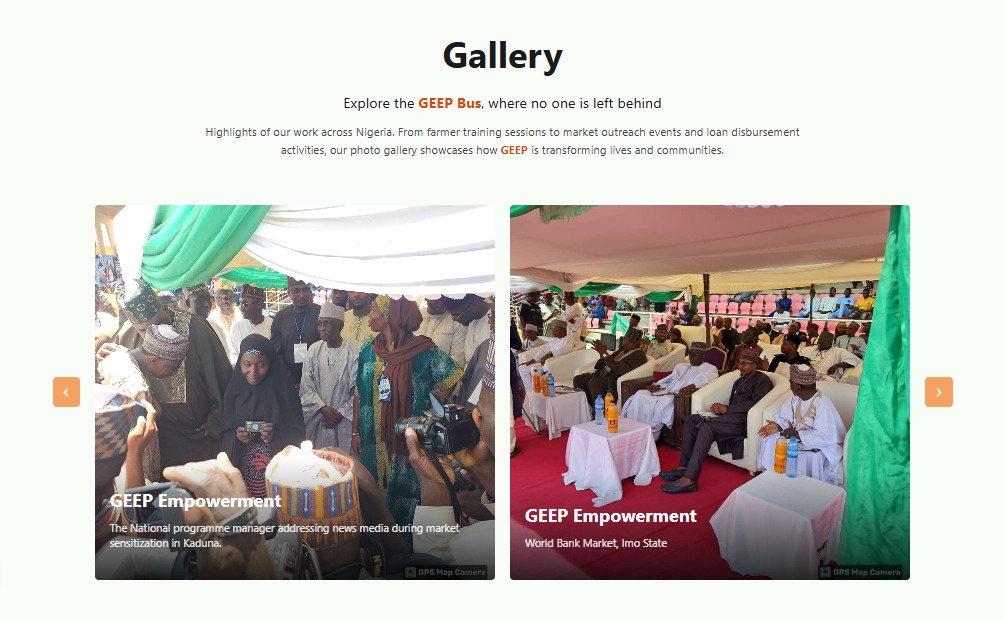Click the 'where no one is left behind' tagline
Viewport: 1004px width, 620px height.
575,103
